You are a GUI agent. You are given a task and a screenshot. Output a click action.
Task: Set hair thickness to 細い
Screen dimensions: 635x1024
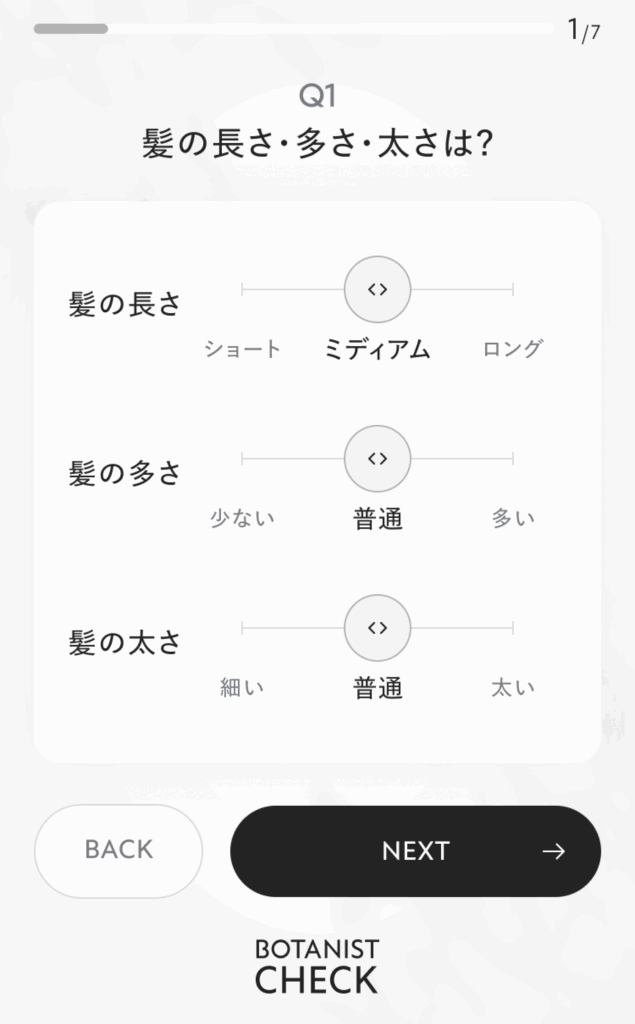coord(243,688)
